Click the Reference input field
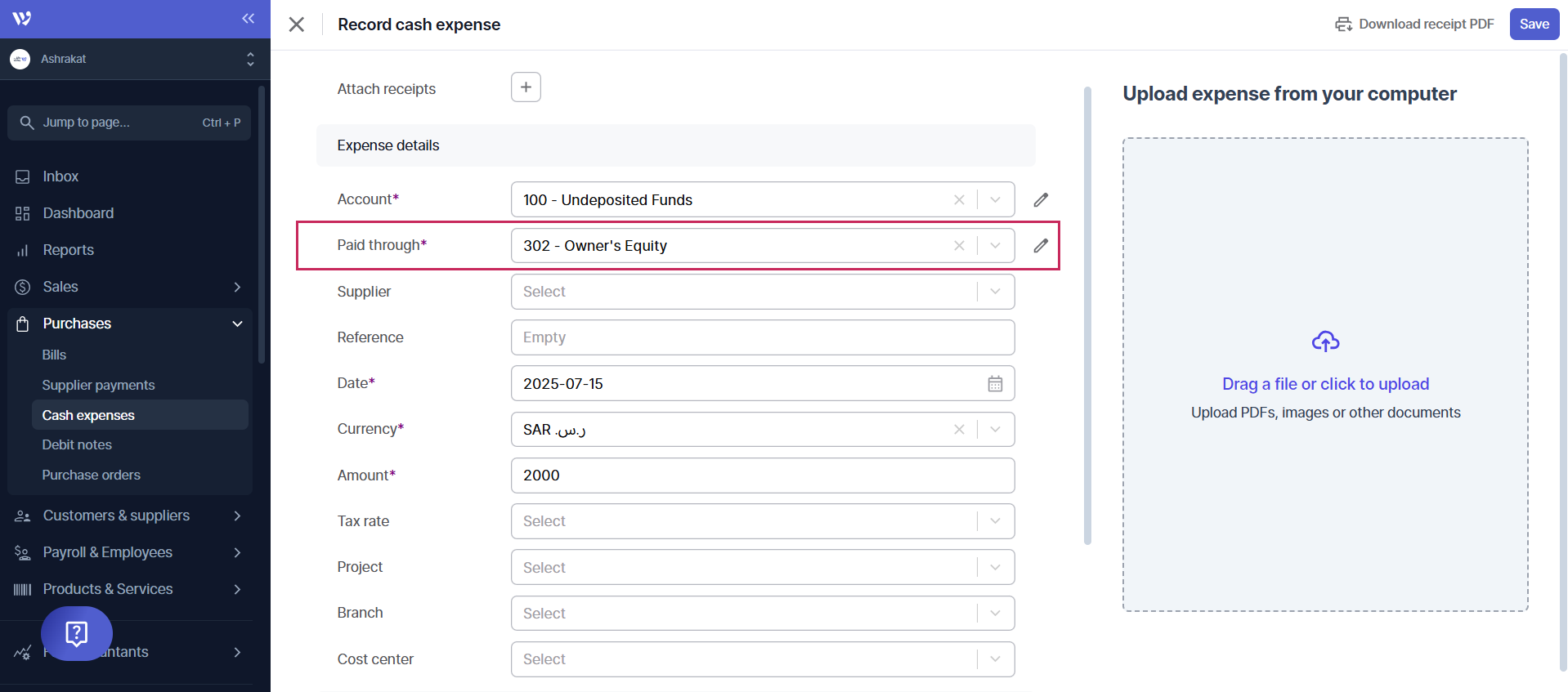The image size is (1568, 692). (x=762, y=338)
